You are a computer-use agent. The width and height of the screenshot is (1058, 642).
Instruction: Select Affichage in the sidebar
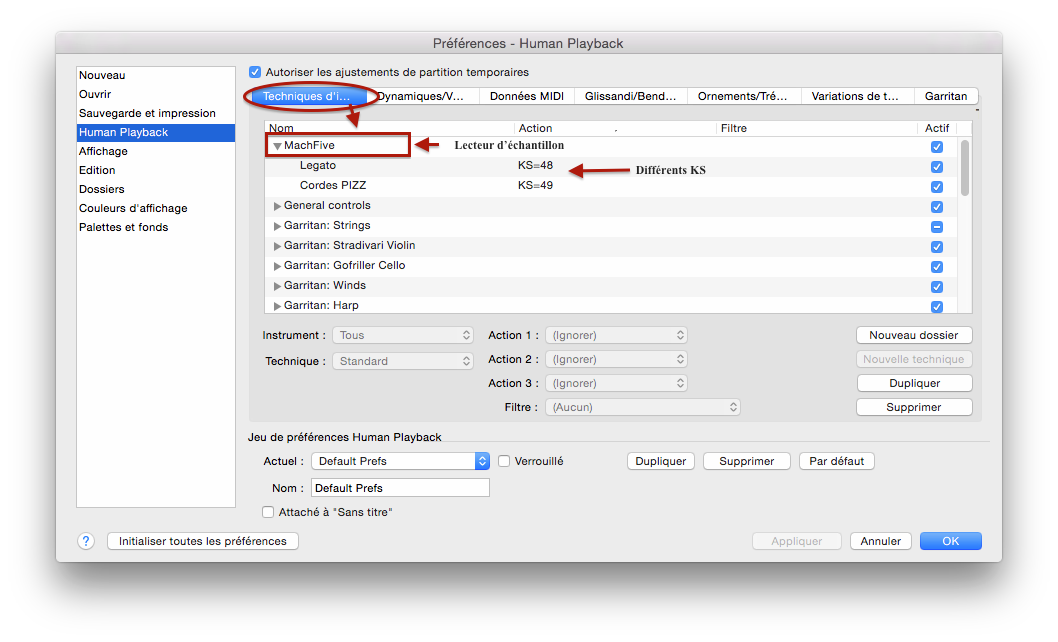pos(104,151)
